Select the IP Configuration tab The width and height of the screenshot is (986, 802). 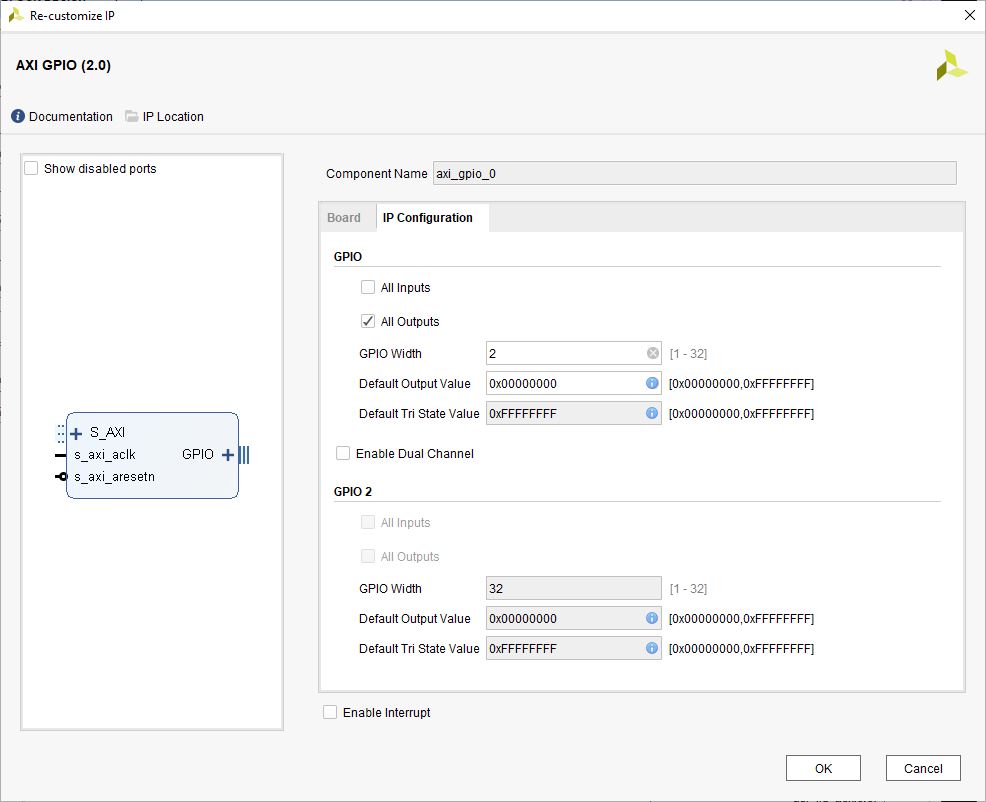[427, 217]
